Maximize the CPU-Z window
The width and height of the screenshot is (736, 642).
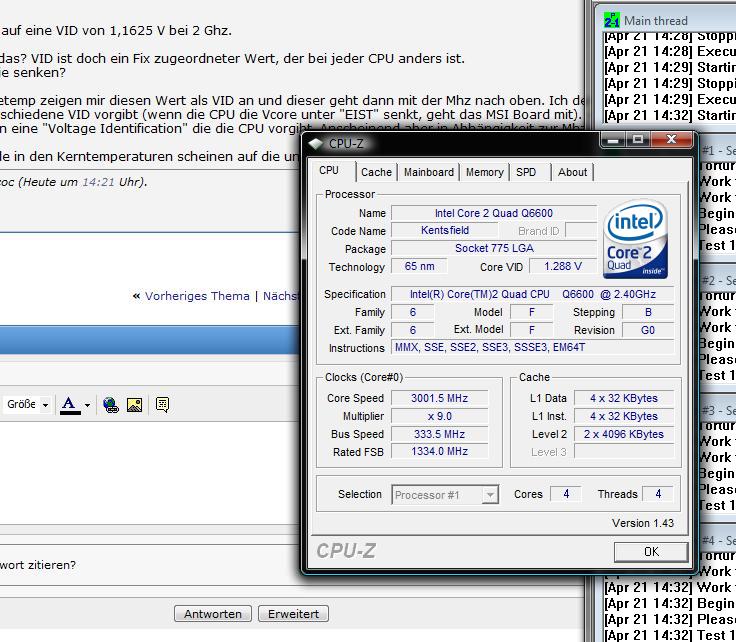[x=637, y=140]
